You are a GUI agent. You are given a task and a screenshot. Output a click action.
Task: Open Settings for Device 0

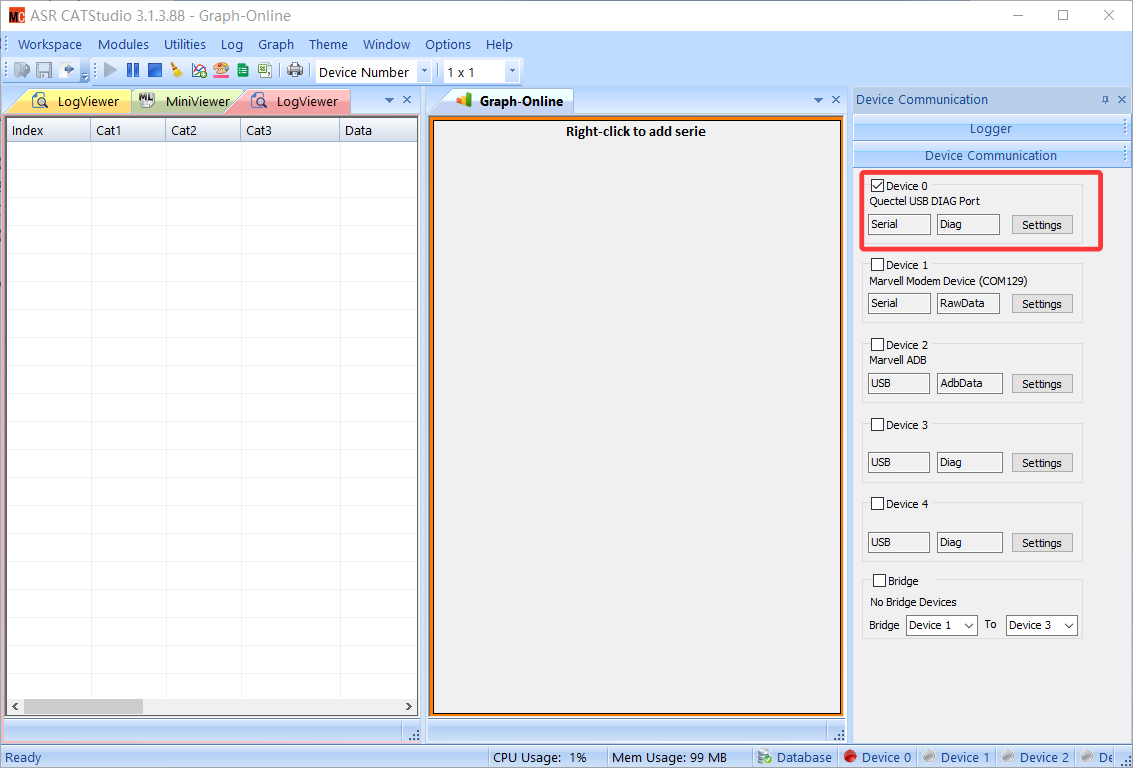tap(1041, 225)
